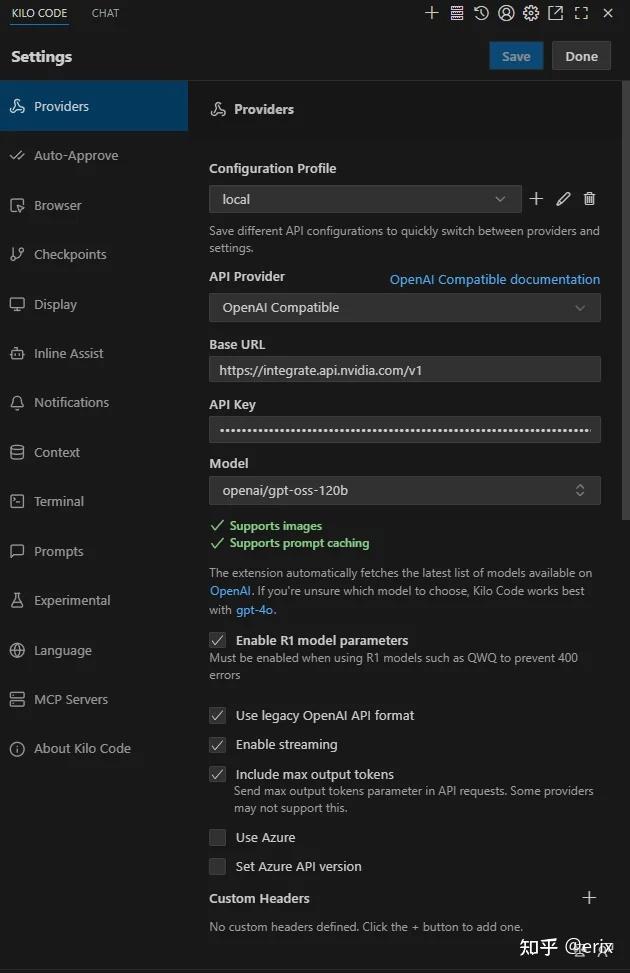This screenshot has height=973, width=630.
Task: Add a custom header plus button
Action: click(x=589, y=898)
